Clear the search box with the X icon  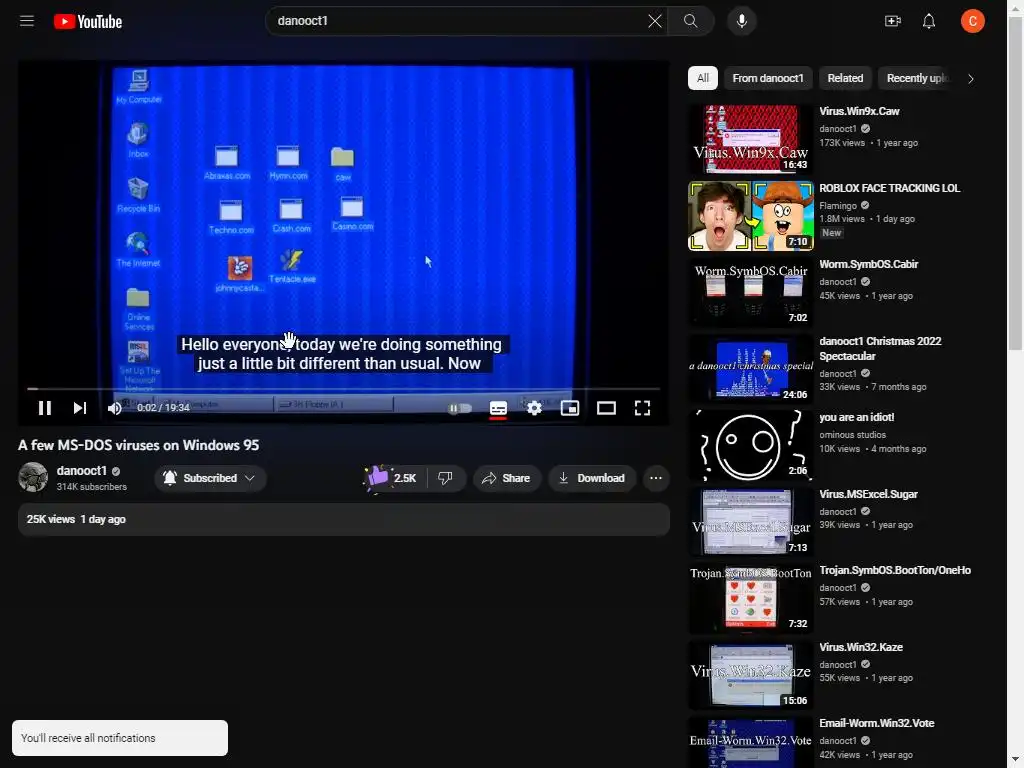coord(654,21)
